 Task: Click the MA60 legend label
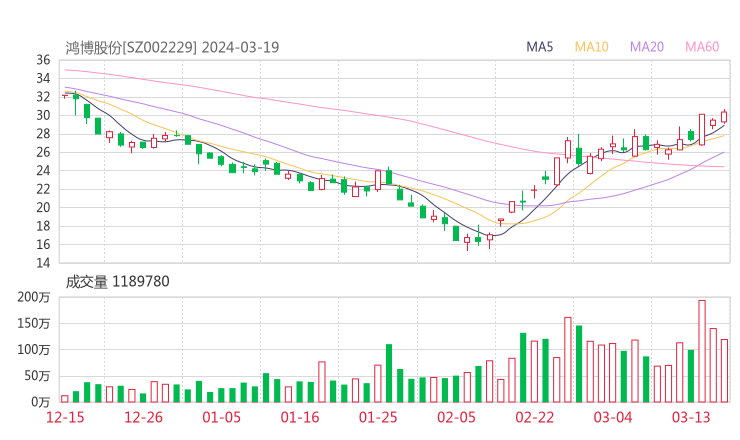click(702, 47)
